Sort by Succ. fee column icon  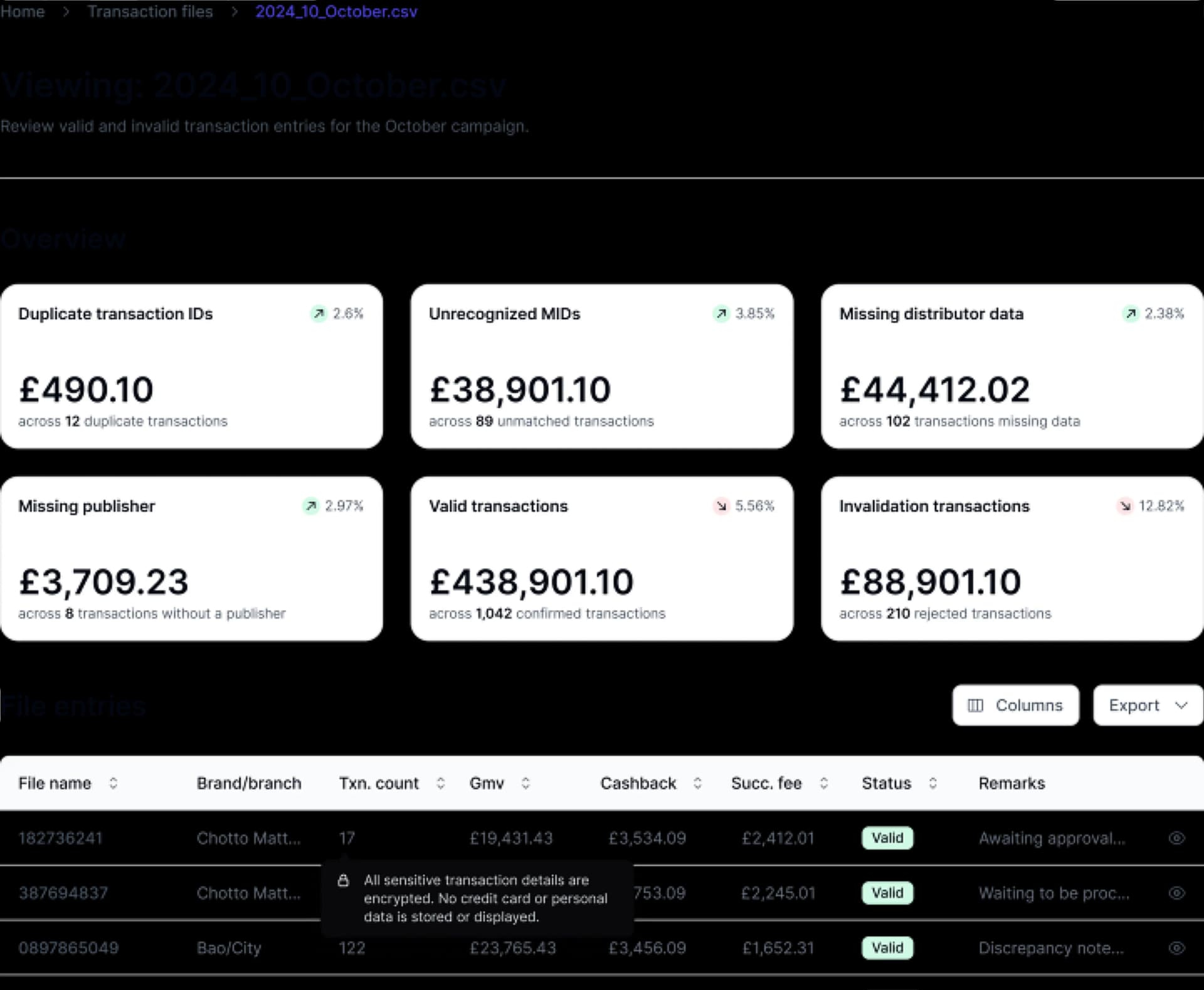tap(824, 783)
